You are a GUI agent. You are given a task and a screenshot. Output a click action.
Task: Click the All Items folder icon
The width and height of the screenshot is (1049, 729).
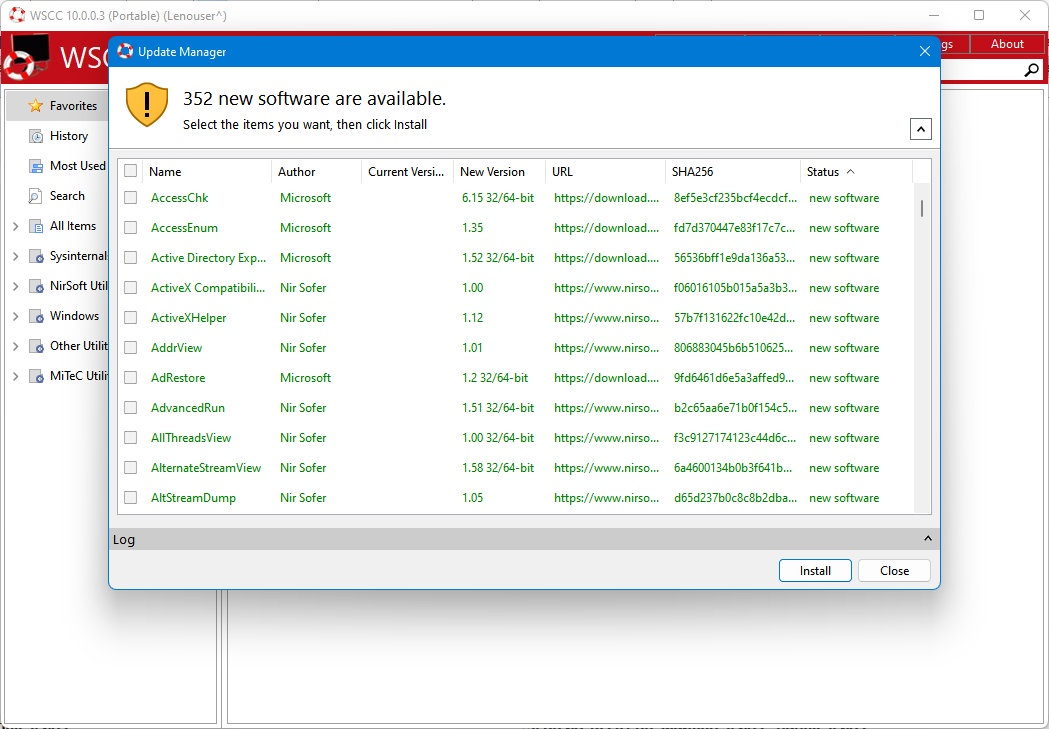36,226
